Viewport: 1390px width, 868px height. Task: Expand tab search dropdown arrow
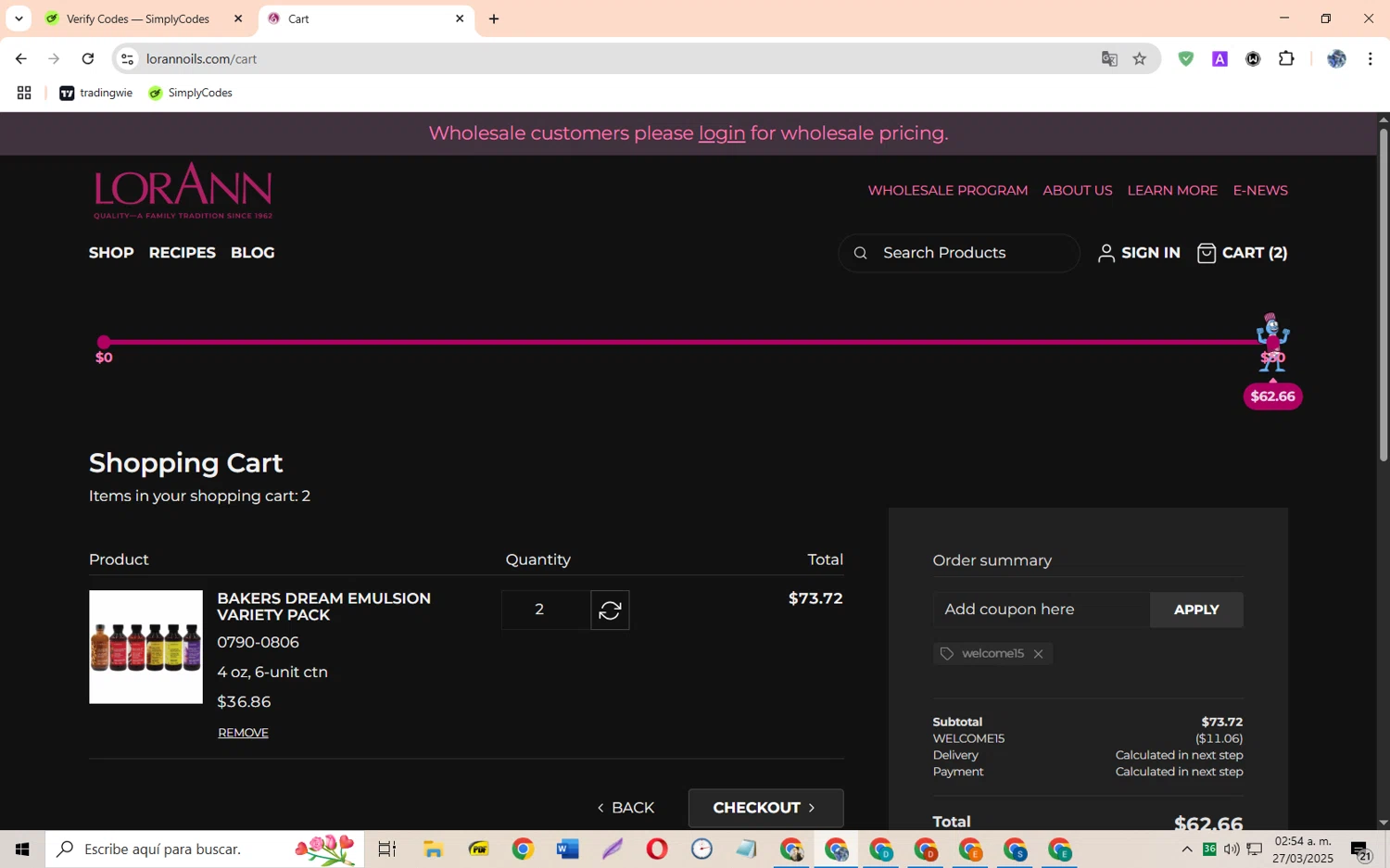[x=19, y=19]
